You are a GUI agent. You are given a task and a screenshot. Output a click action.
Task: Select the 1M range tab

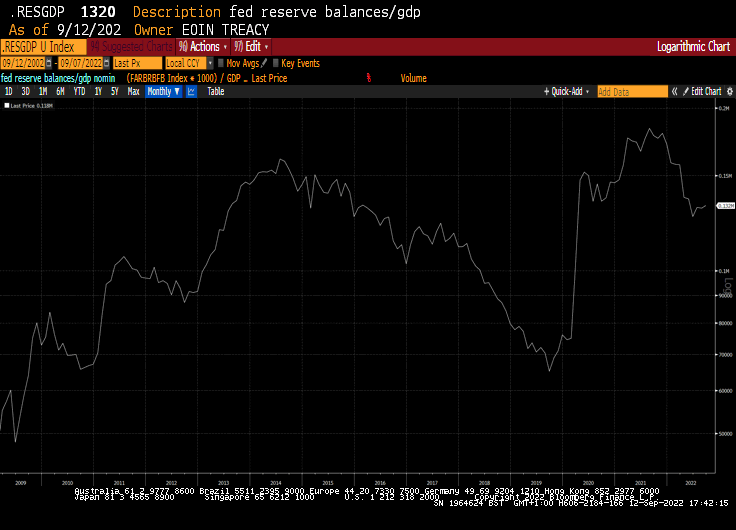tap(43, 92)
